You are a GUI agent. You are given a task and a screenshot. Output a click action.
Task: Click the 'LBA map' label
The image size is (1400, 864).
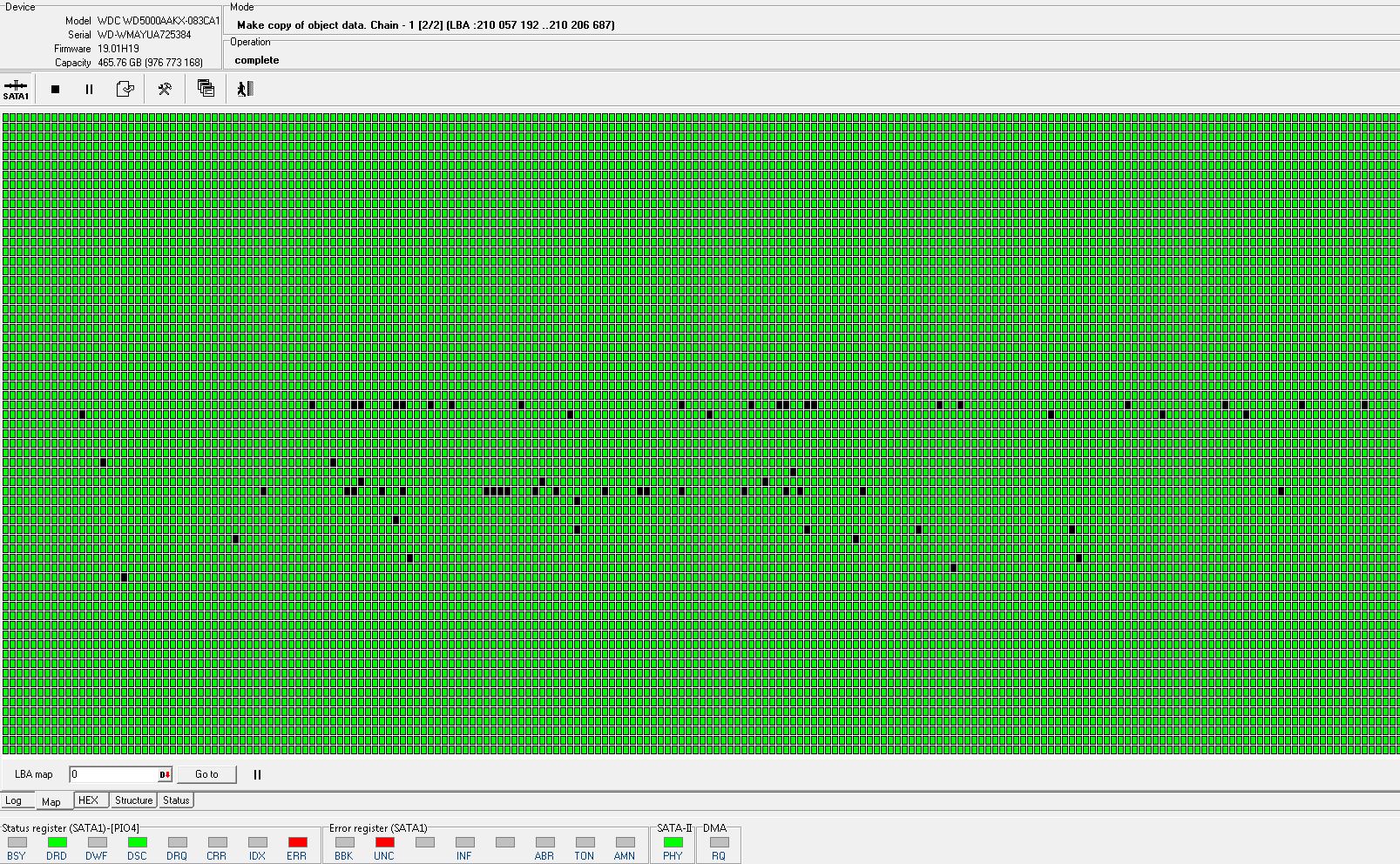pyautogui.click(x=34, y=774)
